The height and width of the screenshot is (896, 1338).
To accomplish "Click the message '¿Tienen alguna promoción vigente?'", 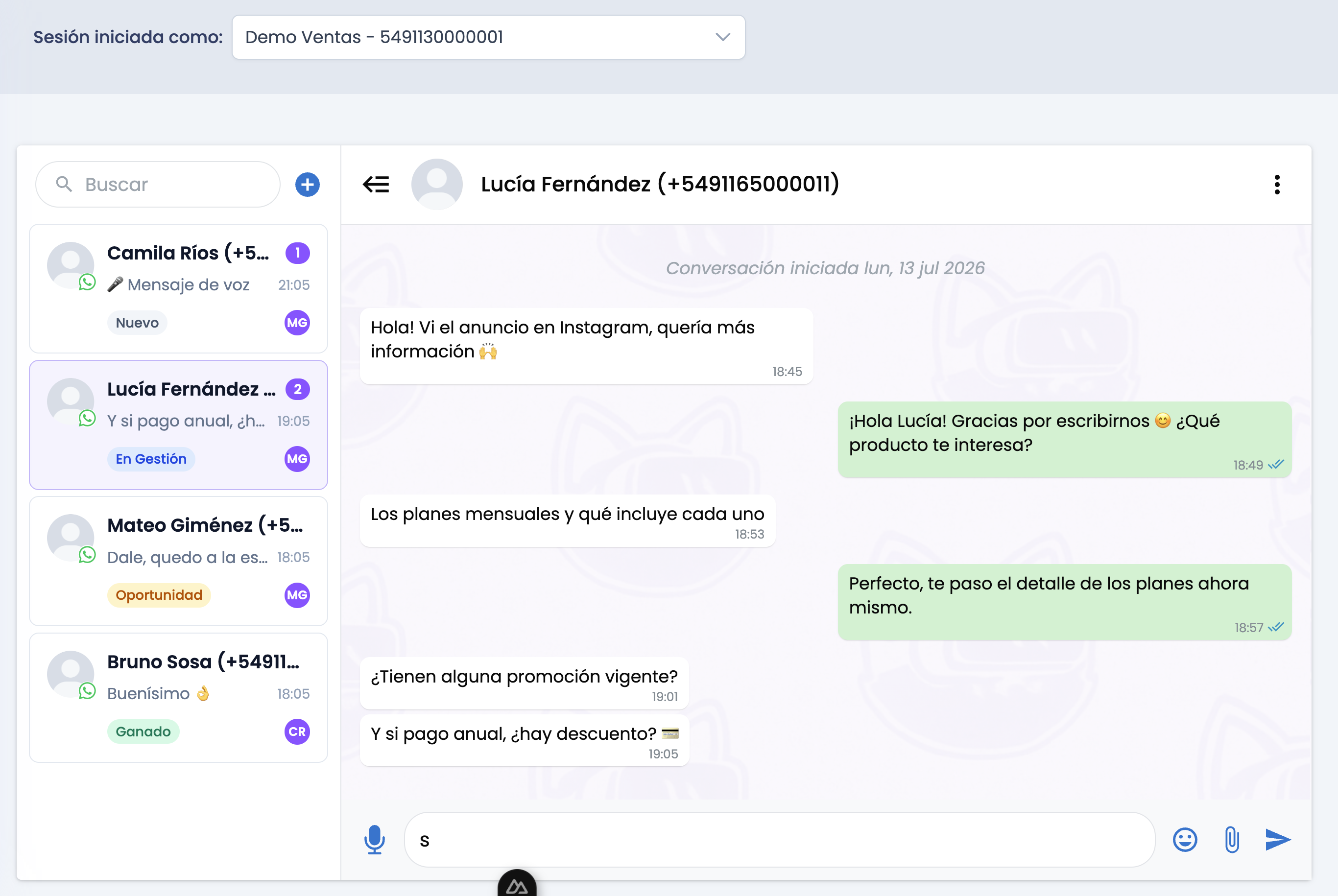I will 524,683.
